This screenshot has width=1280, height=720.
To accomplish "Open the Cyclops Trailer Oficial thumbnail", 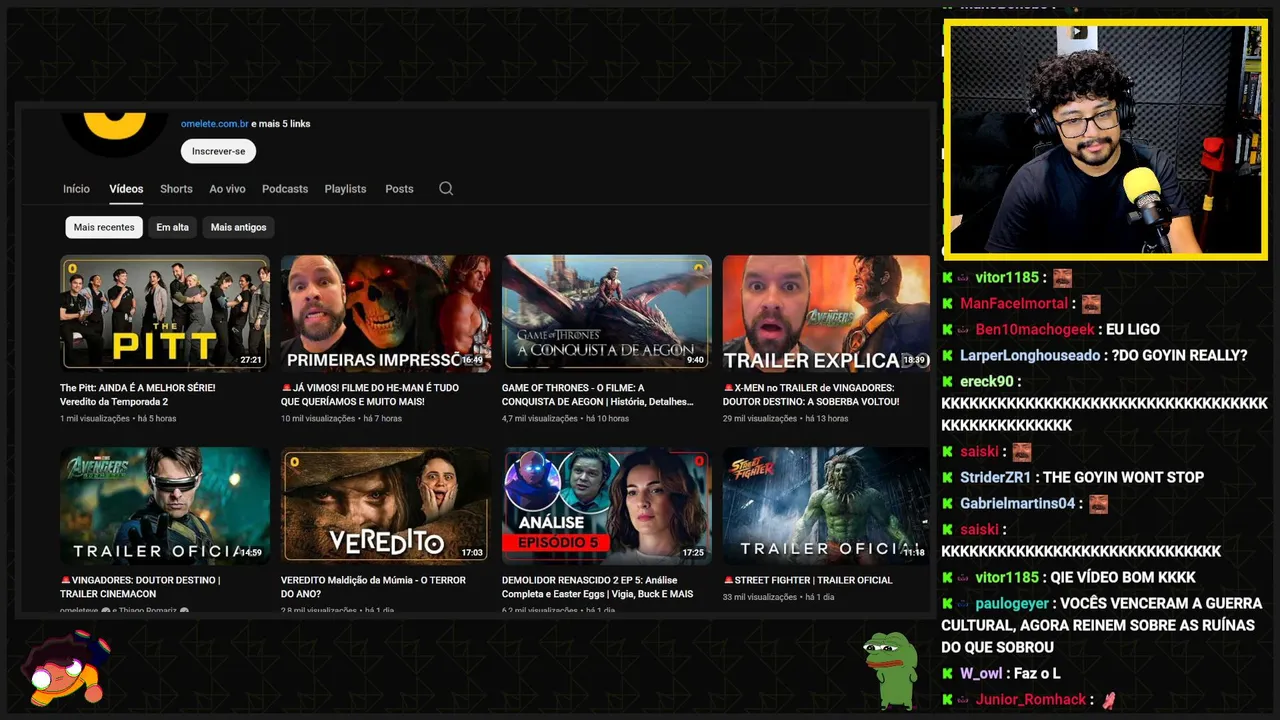I will [165, 505].
